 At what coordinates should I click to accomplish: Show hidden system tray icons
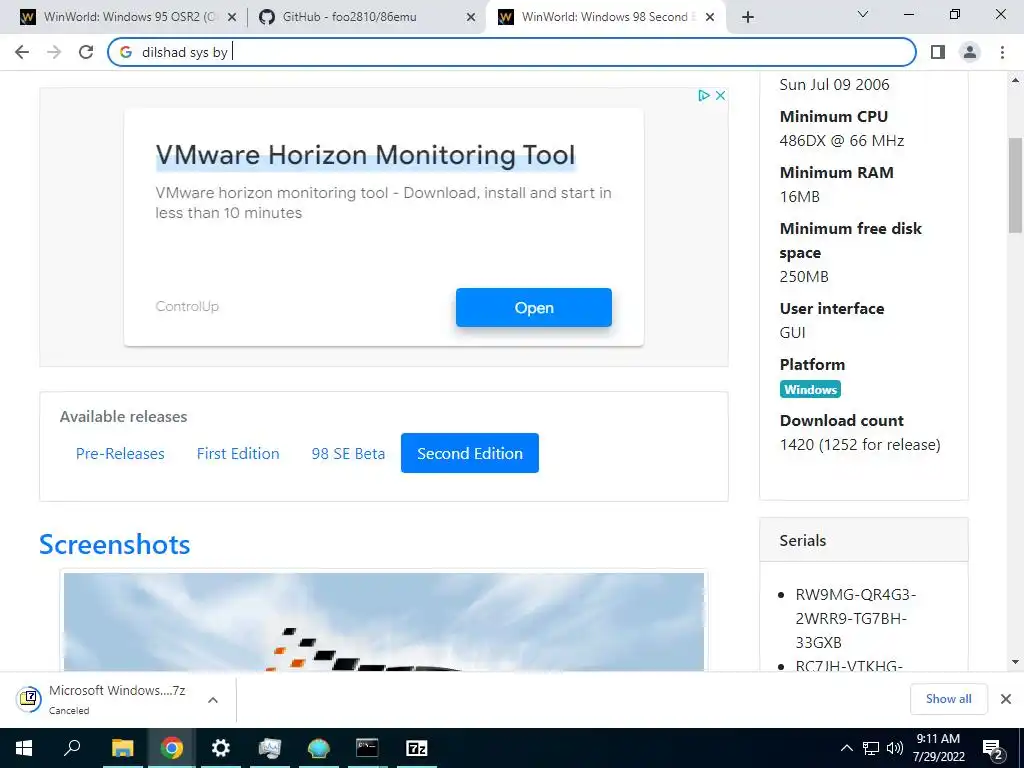pos(846,748)
